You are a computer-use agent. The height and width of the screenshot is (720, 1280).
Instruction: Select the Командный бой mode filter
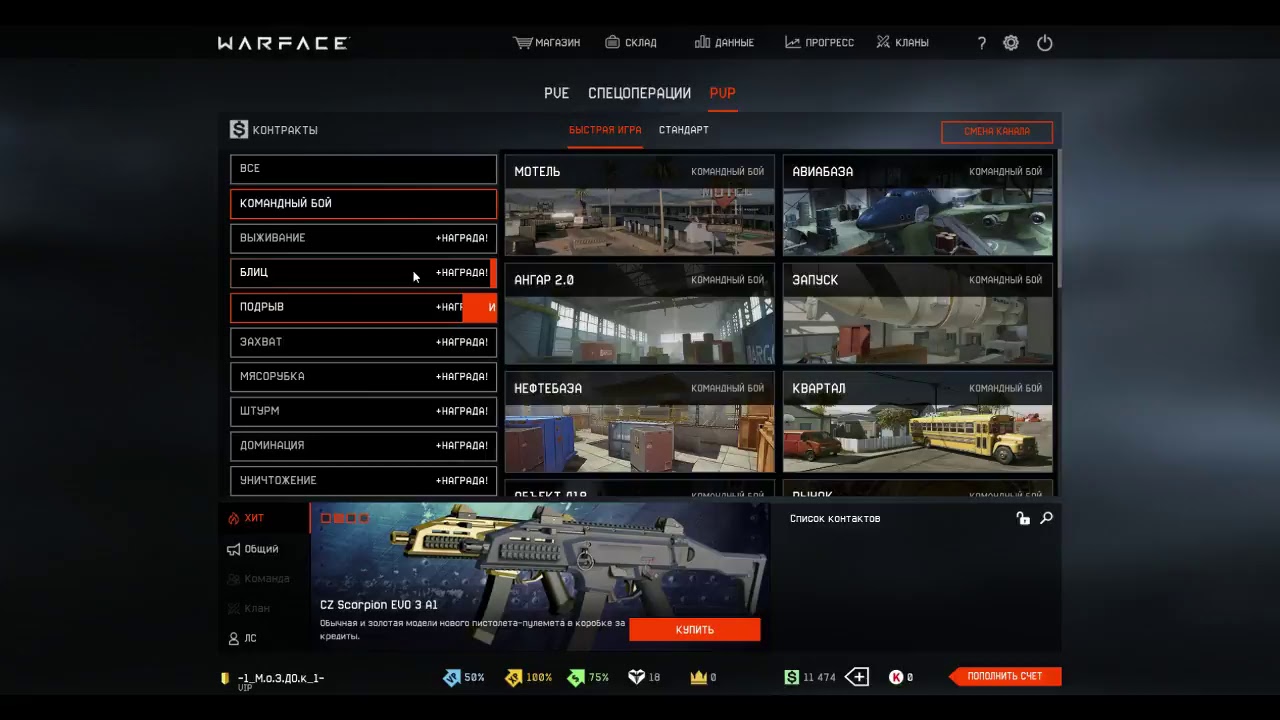[363, 204]
